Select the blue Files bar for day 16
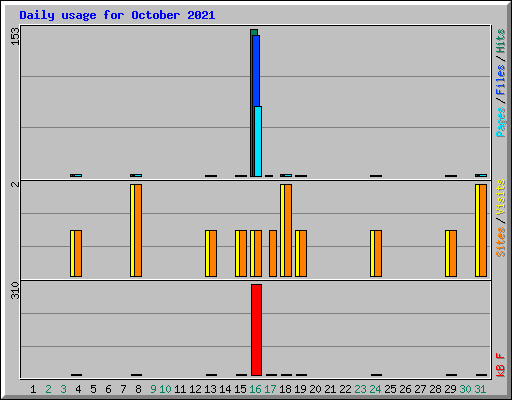This screenshot has width=512, height=400. pyautogui.click(x=256, y=71)
